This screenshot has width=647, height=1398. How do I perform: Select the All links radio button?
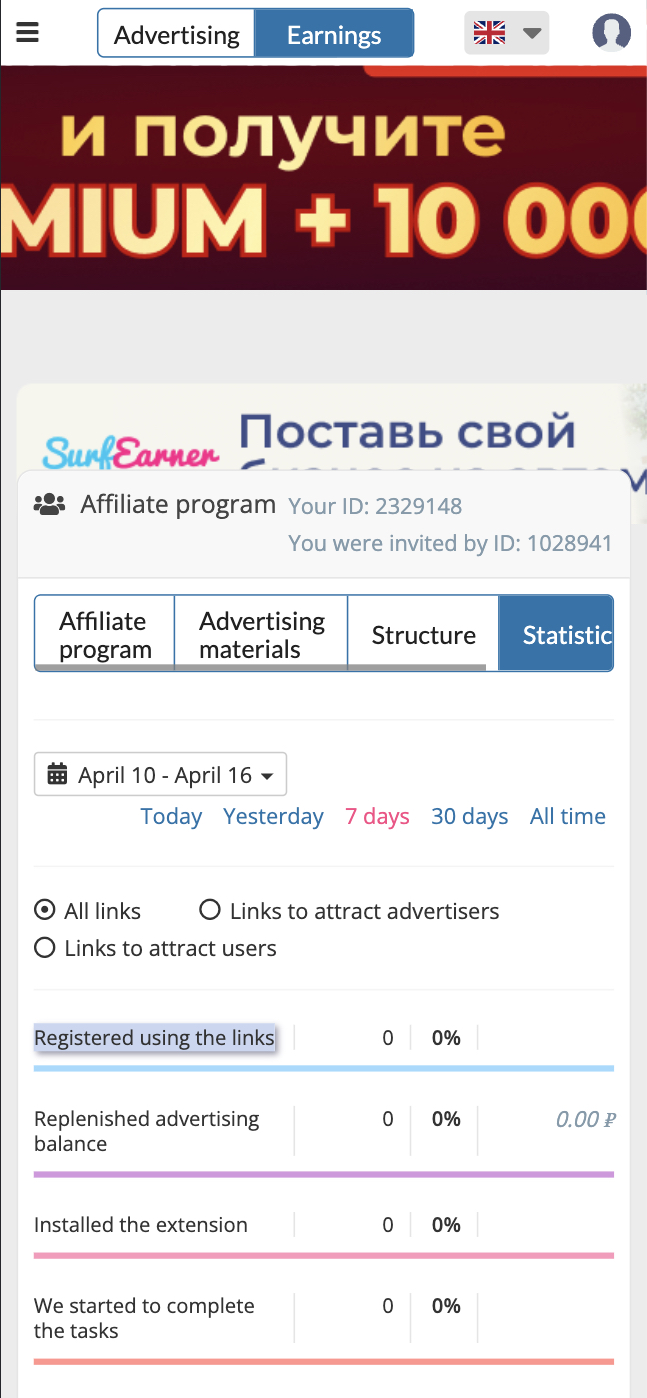pos(44,911)
